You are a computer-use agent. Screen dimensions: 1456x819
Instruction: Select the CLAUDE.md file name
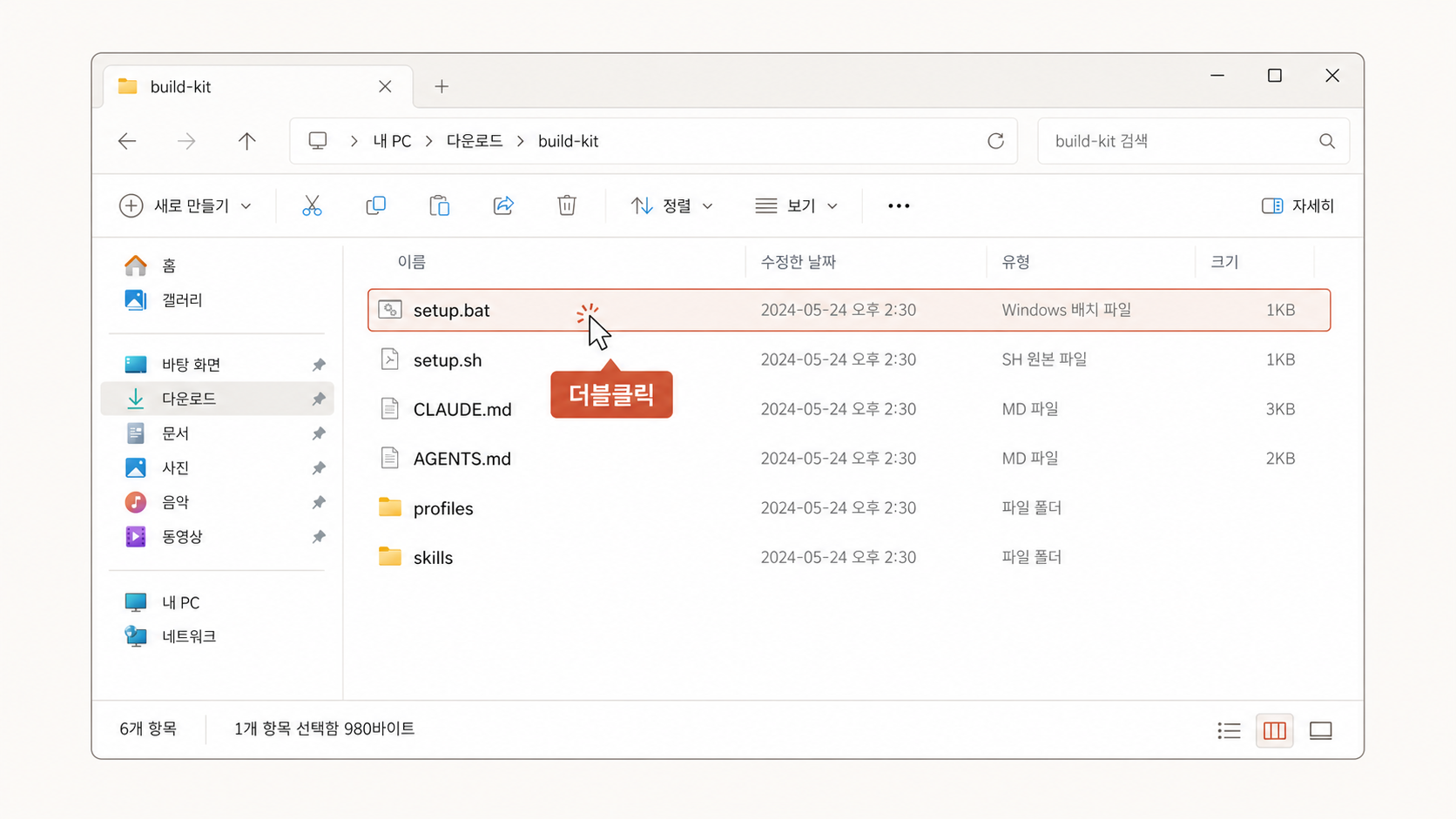coord(462,410)
